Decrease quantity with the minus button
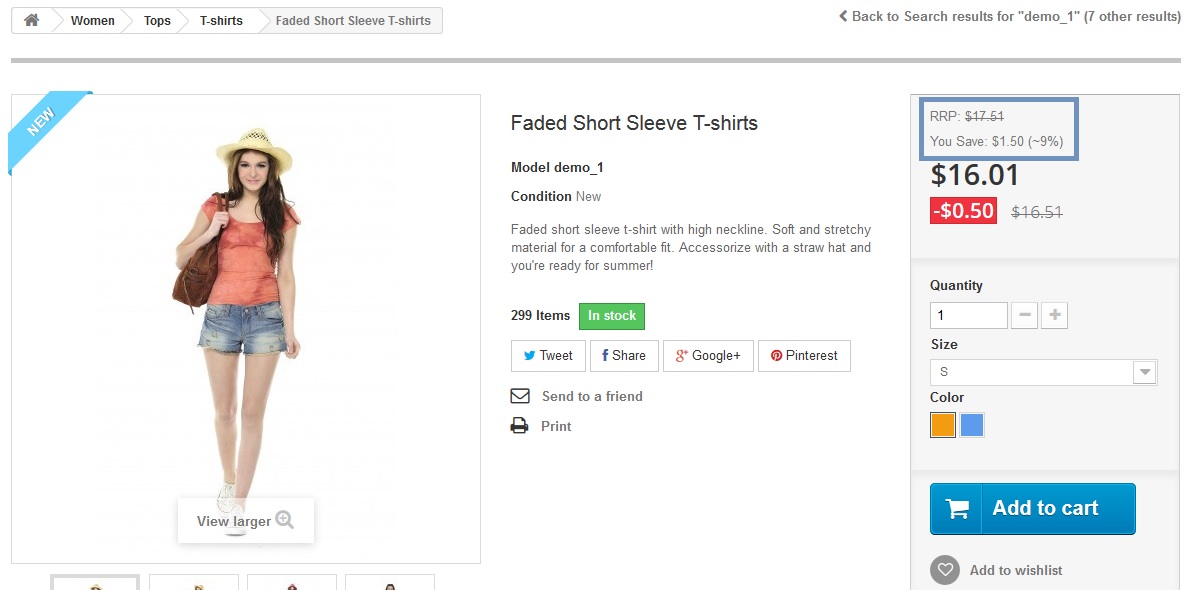This screenshot has height=590, width=1199. (x=1024, y=316)
